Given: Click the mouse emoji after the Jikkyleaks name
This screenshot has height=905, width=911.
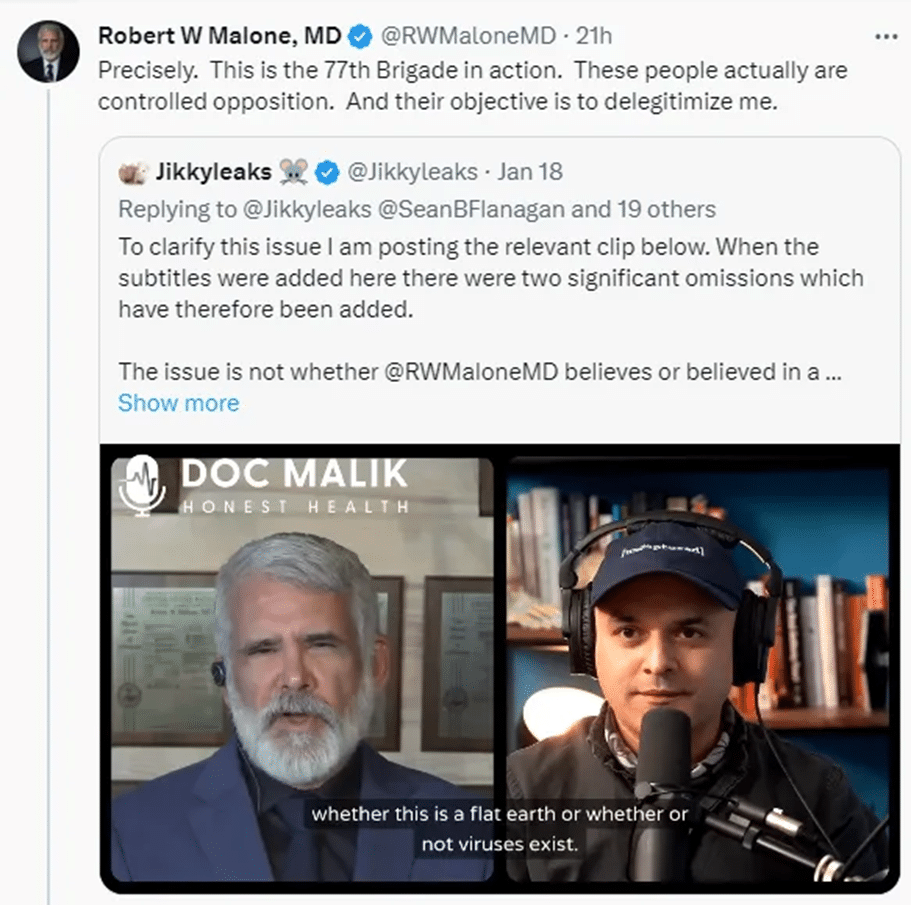Looking at the screenshot, I should click(x=292, y=172).
